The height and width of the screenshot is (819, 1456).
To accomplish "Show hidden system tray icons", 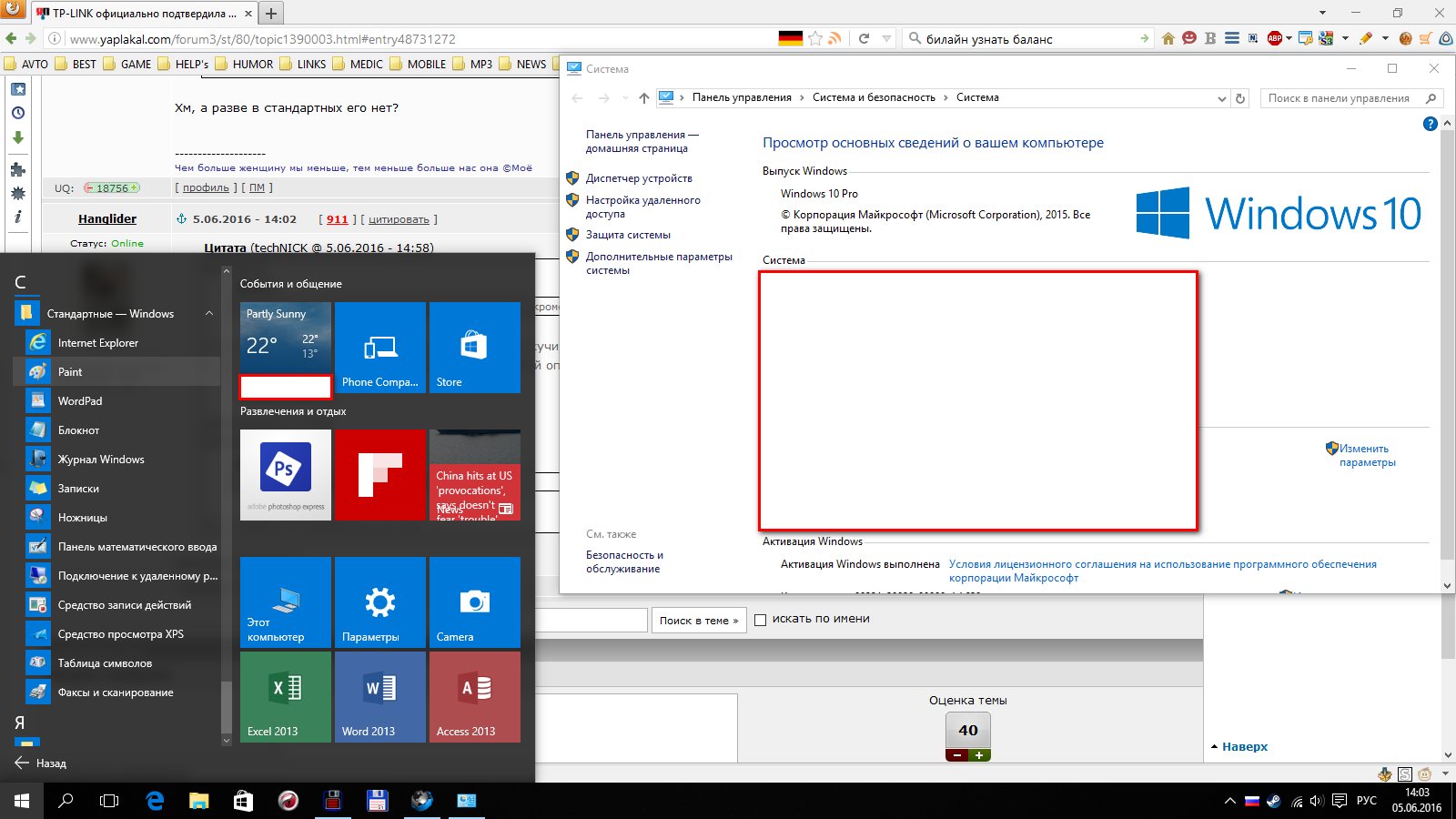I will coord(1230,802).
